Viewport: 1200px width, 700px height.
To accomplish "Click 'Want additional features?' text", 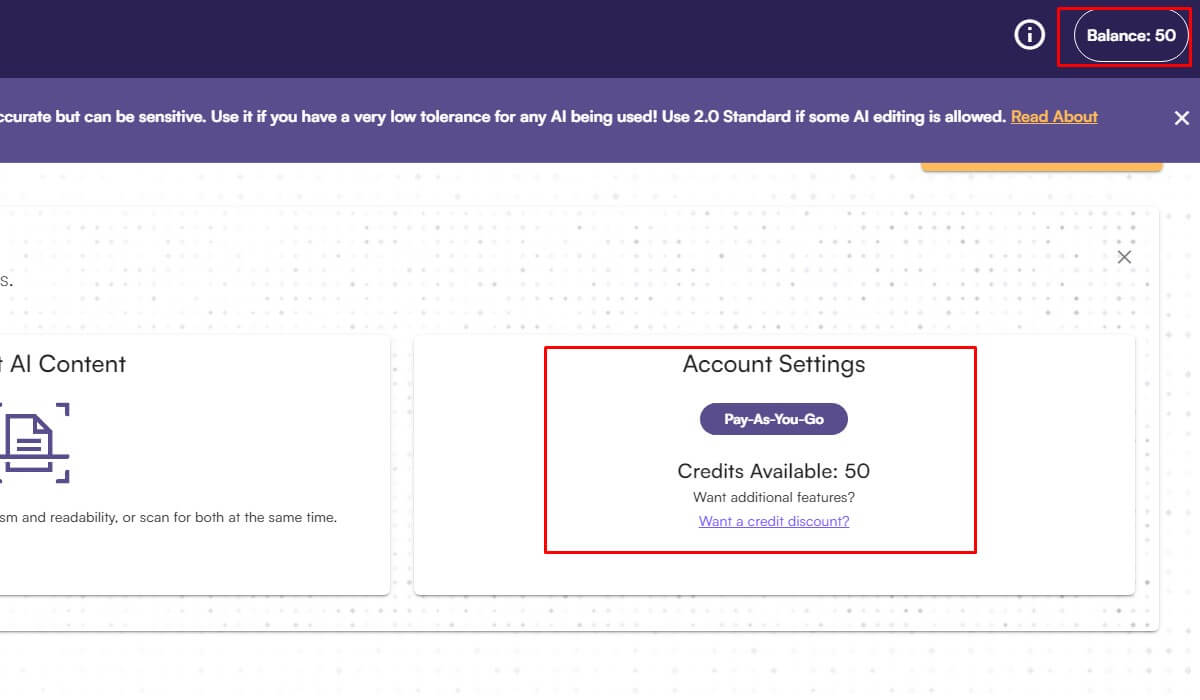I will (x=773, y=496).
